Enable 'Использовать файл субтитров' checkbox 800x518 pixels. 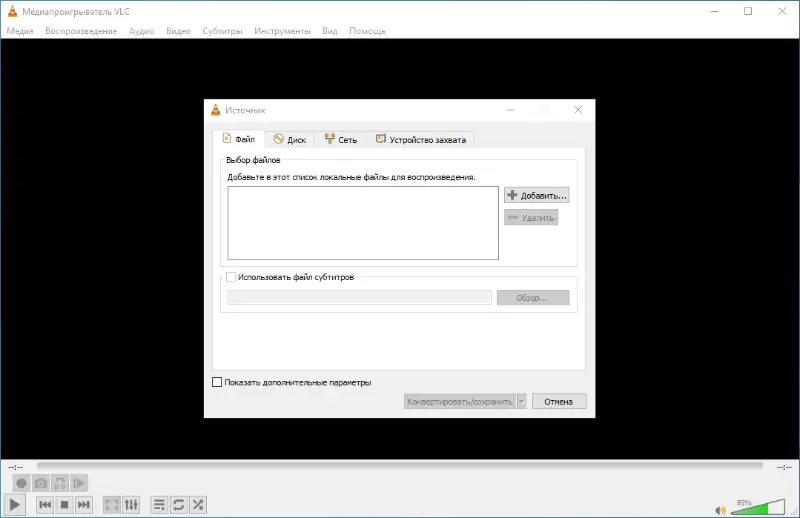(x=232, y=277)
